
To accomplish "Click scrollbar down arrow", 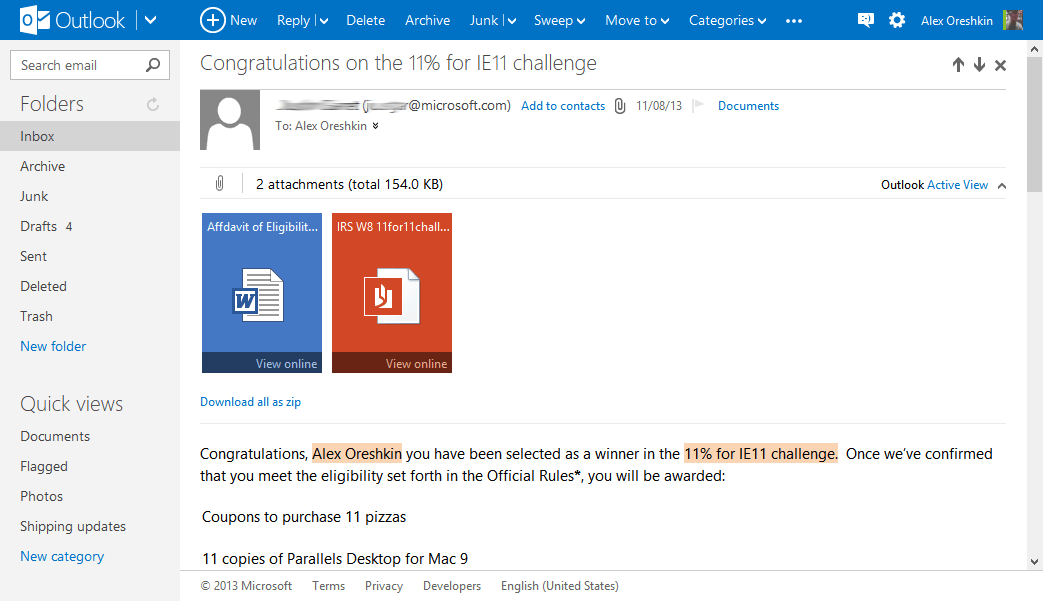I will (x=1034, y=562).
